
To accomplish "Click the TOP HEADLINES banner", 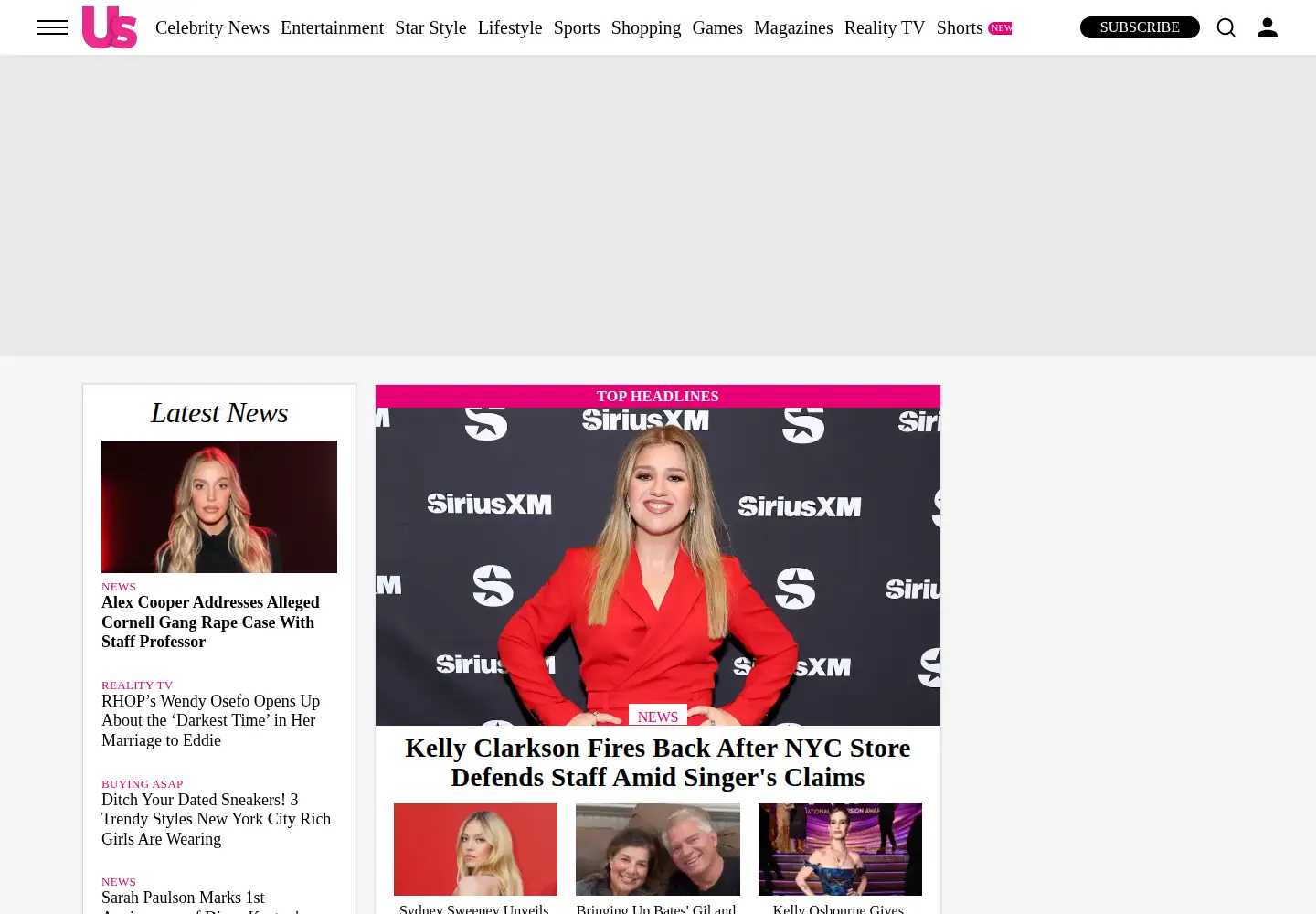I will point(658,396).
